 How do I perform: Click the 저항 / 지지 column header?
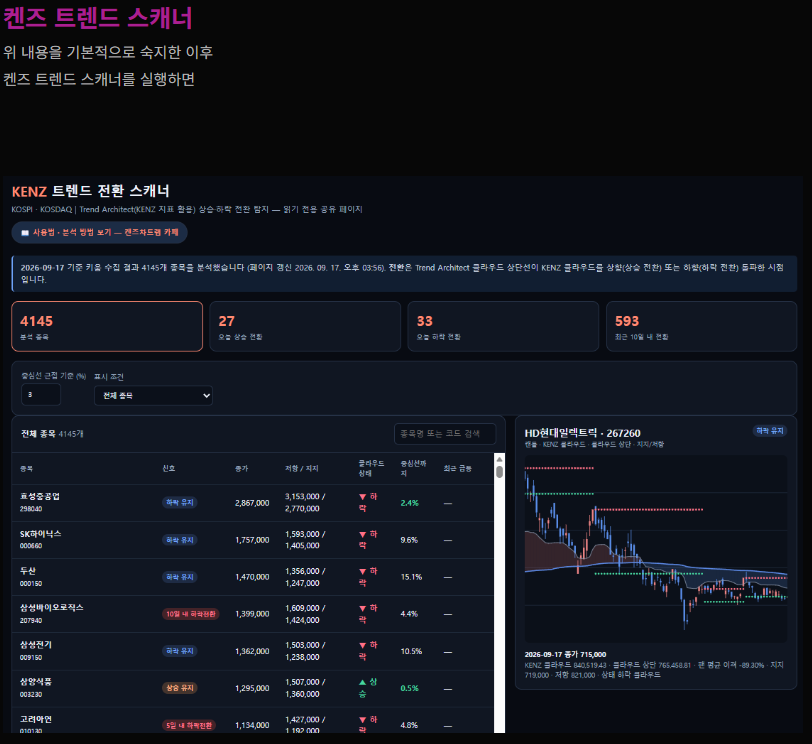[x=301, y=469]
